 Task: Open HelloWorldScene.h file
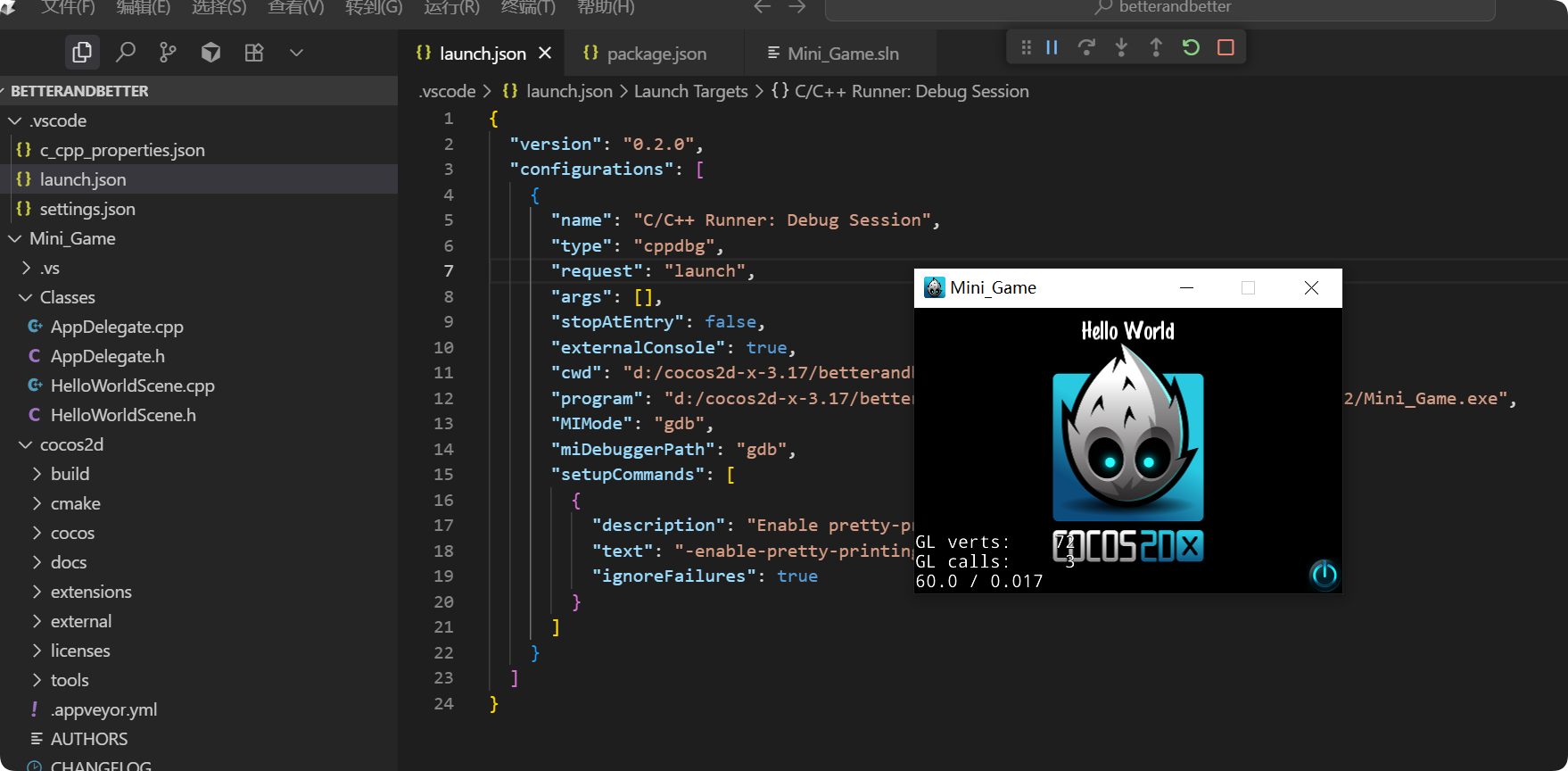point(199,415)
